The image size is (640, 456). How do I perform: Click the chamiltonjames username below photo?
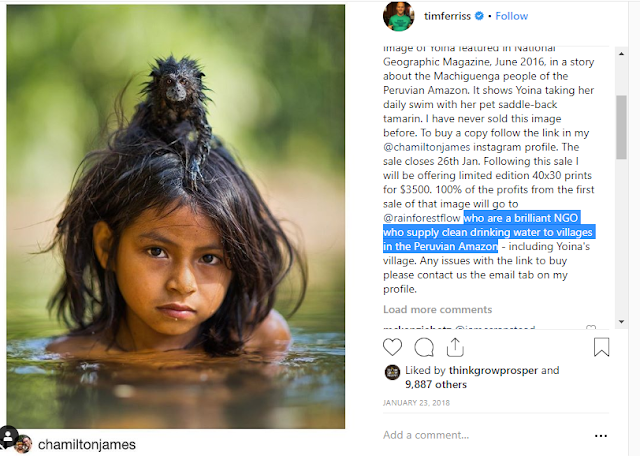coord(86,444)
